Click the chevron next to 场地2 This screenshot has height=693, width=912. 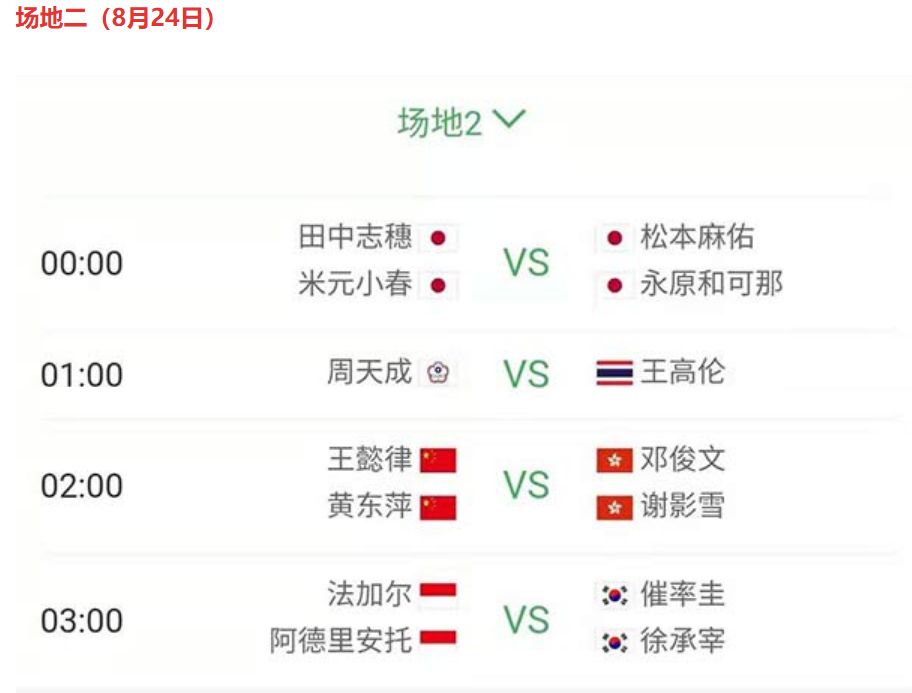509,119
